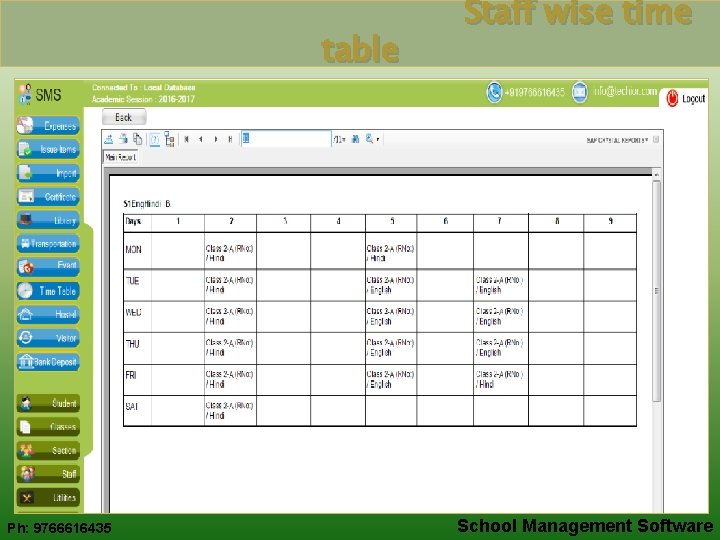Viewport: 720px width, 540px height.
Task: Open the Staff sidebar item
Action: coord(48,474)
